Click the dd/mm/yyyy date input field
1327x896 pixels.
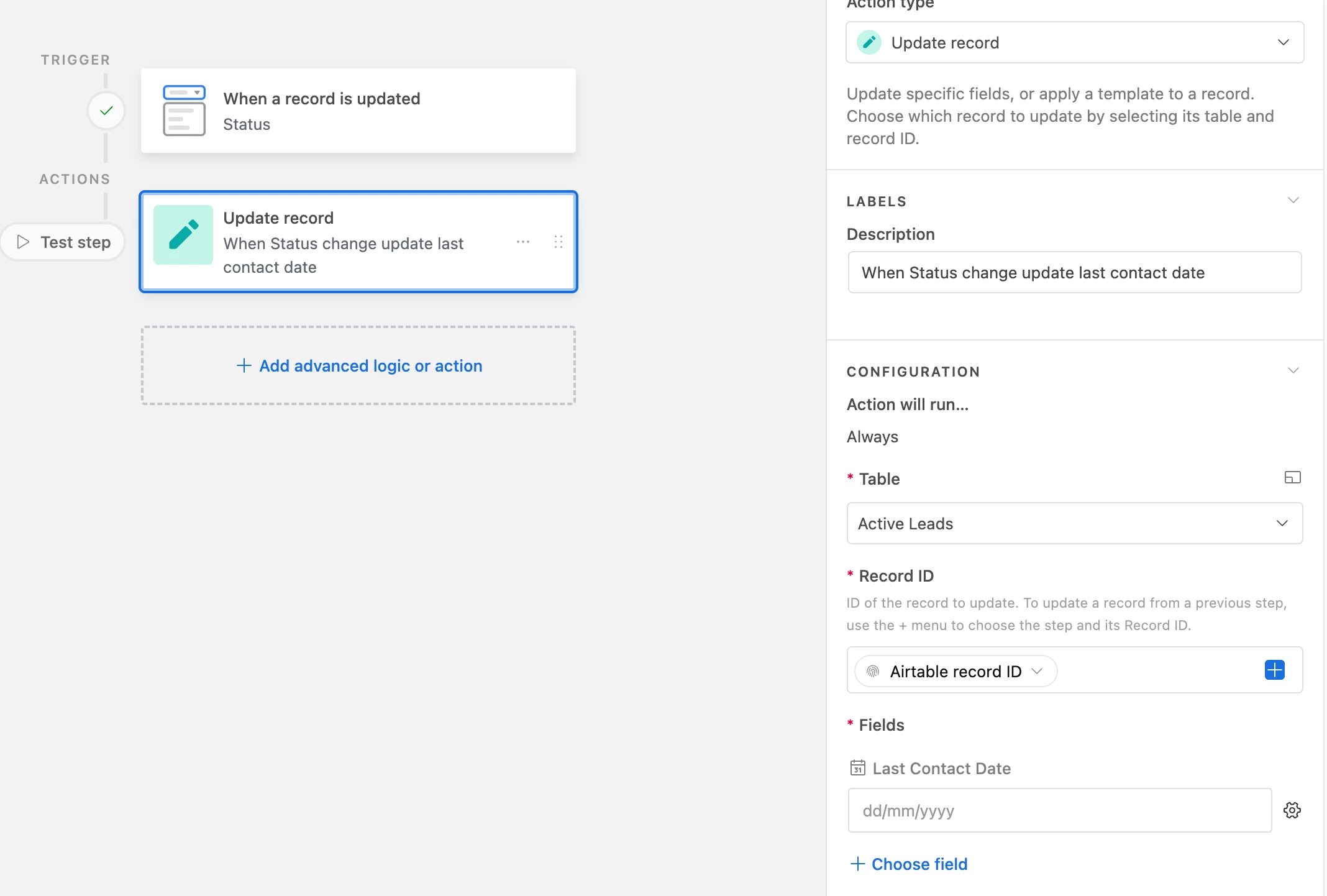click(1059, 810)
